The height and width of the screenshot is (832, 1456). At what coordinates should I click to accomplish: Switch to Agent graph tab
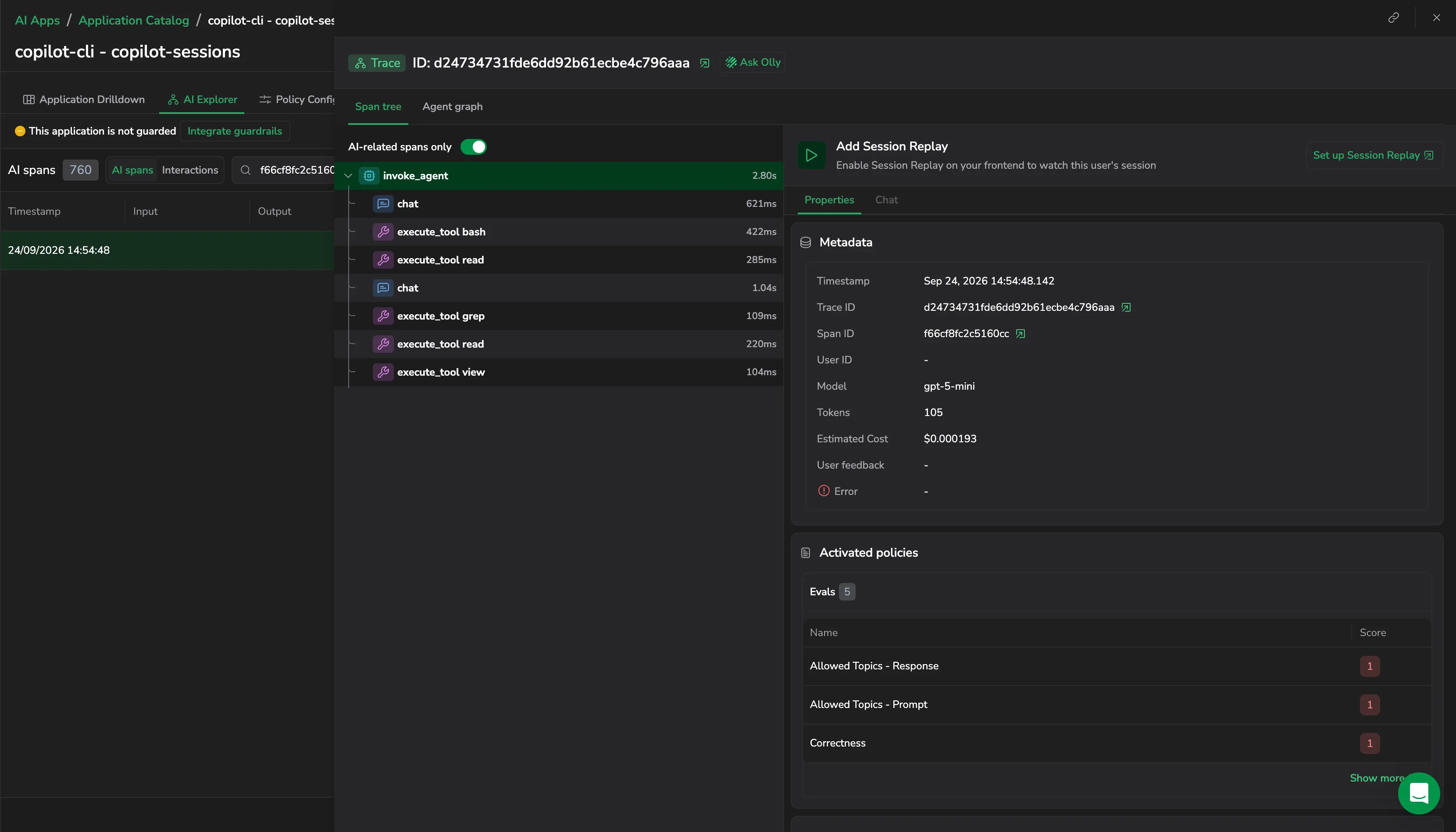[x=452, y=107]
